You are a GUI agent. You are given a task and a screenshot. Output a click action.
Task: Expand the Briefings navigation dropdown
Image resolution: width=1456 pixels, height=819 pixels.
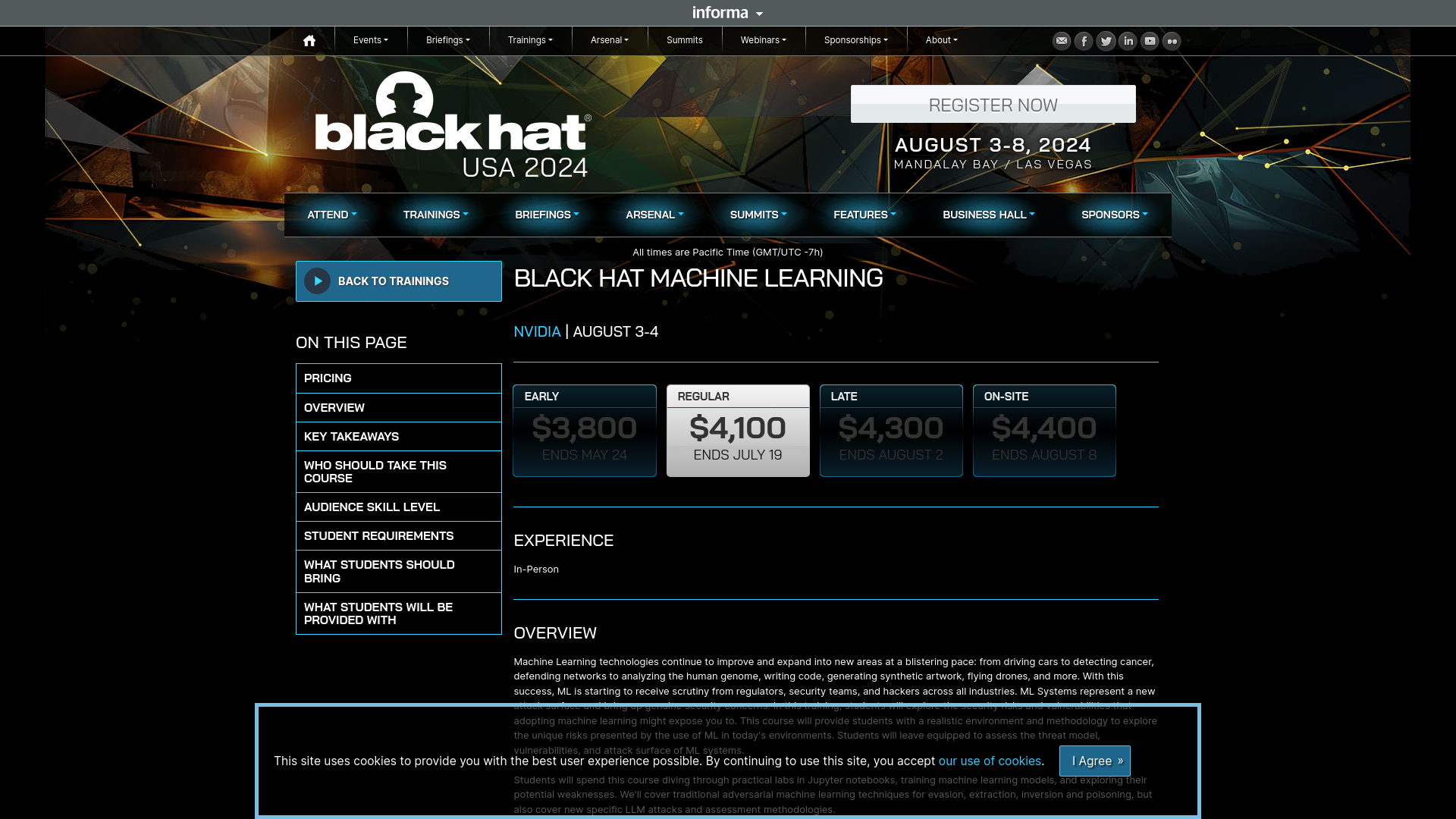pos(448,40)
